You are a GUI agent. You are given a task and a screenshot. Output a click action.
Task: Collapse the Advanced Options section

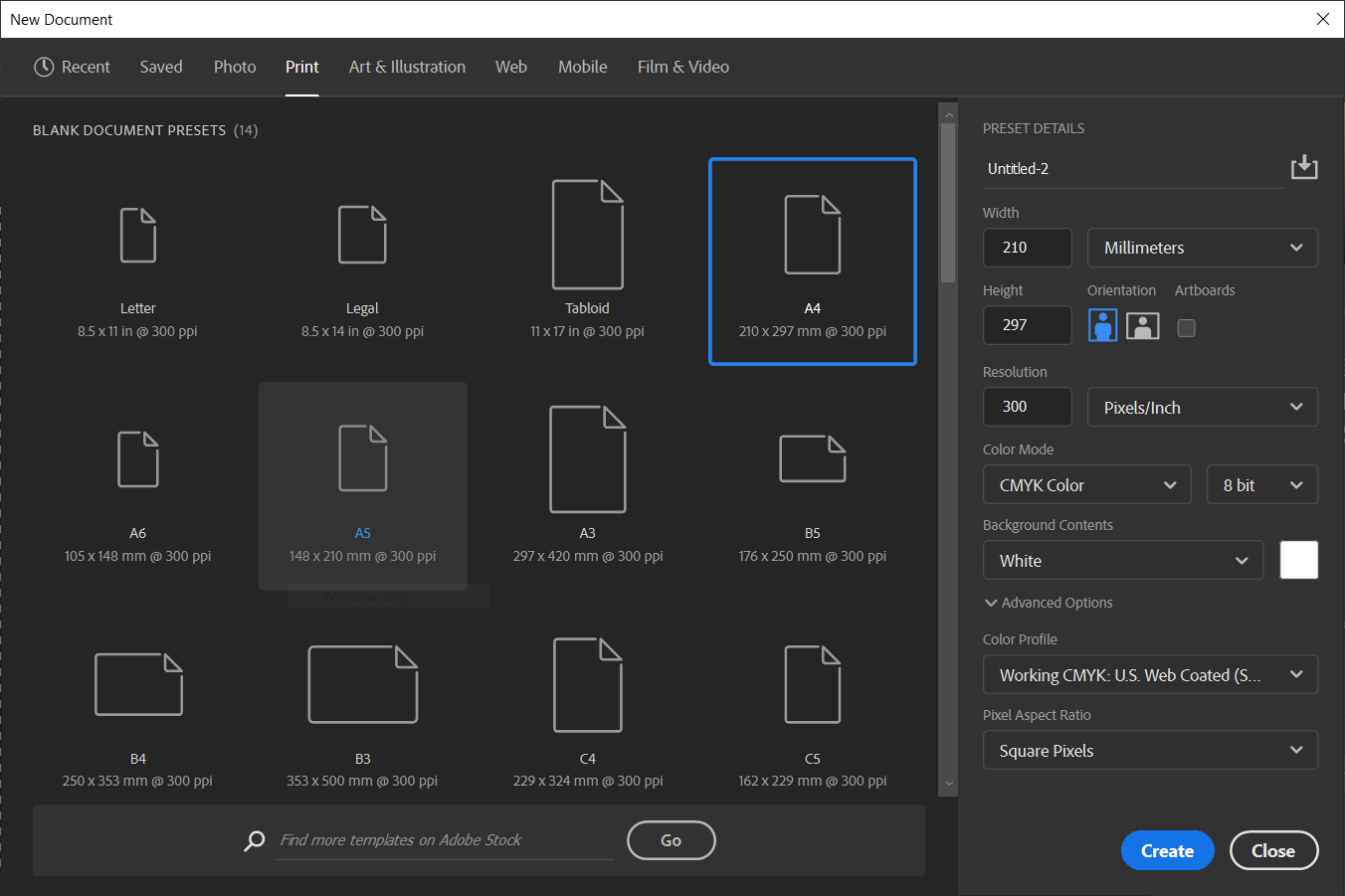pos(1048,603)
